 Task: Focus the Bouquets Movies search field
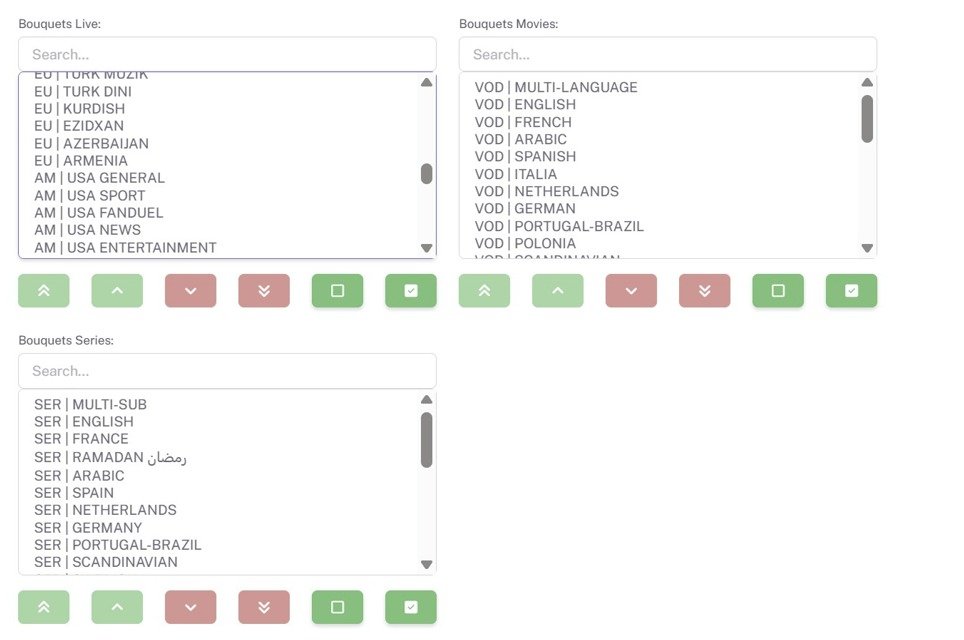click(x=668, y=55)
